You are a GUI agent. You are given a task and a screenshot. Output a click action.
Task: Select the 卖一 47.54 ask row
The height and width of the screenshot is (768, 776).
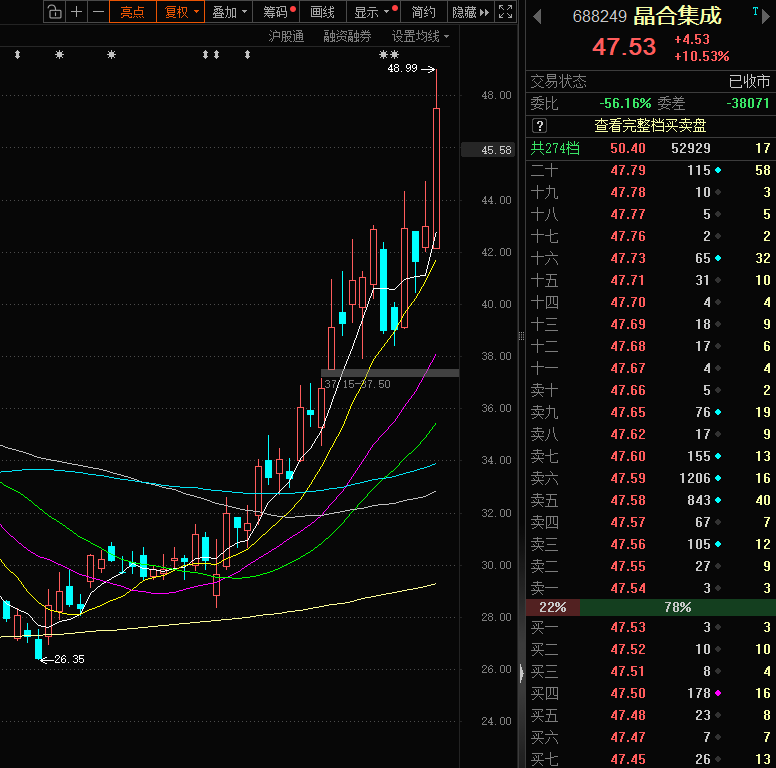point(650,588)
